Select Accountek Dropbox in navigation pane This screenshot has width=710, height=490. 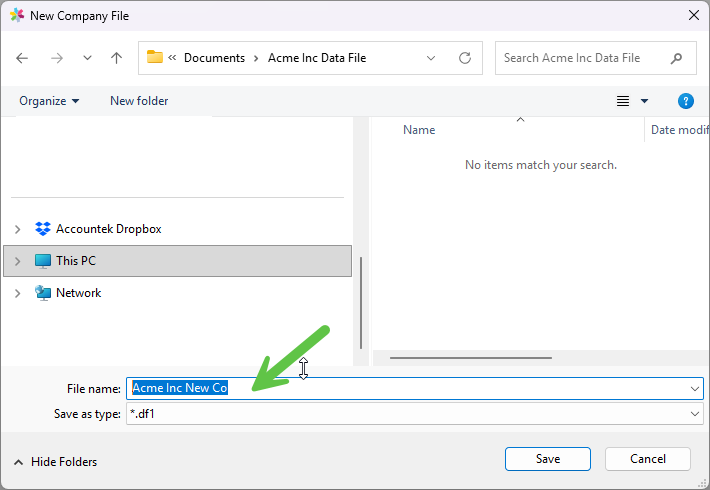click(x=108, y=229)
